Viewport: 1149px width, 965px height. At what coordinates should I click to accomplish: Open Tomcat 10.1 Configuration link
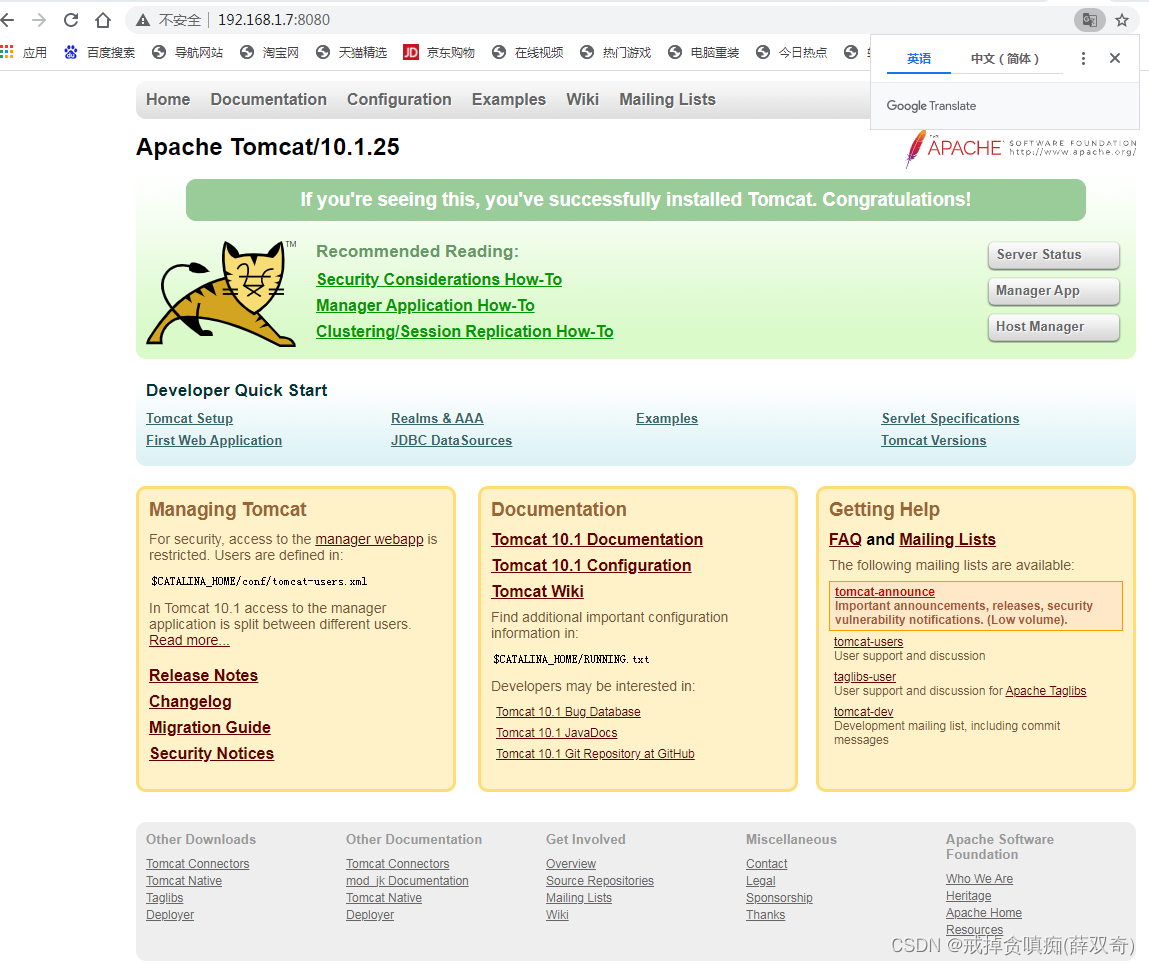pos(591,566)
